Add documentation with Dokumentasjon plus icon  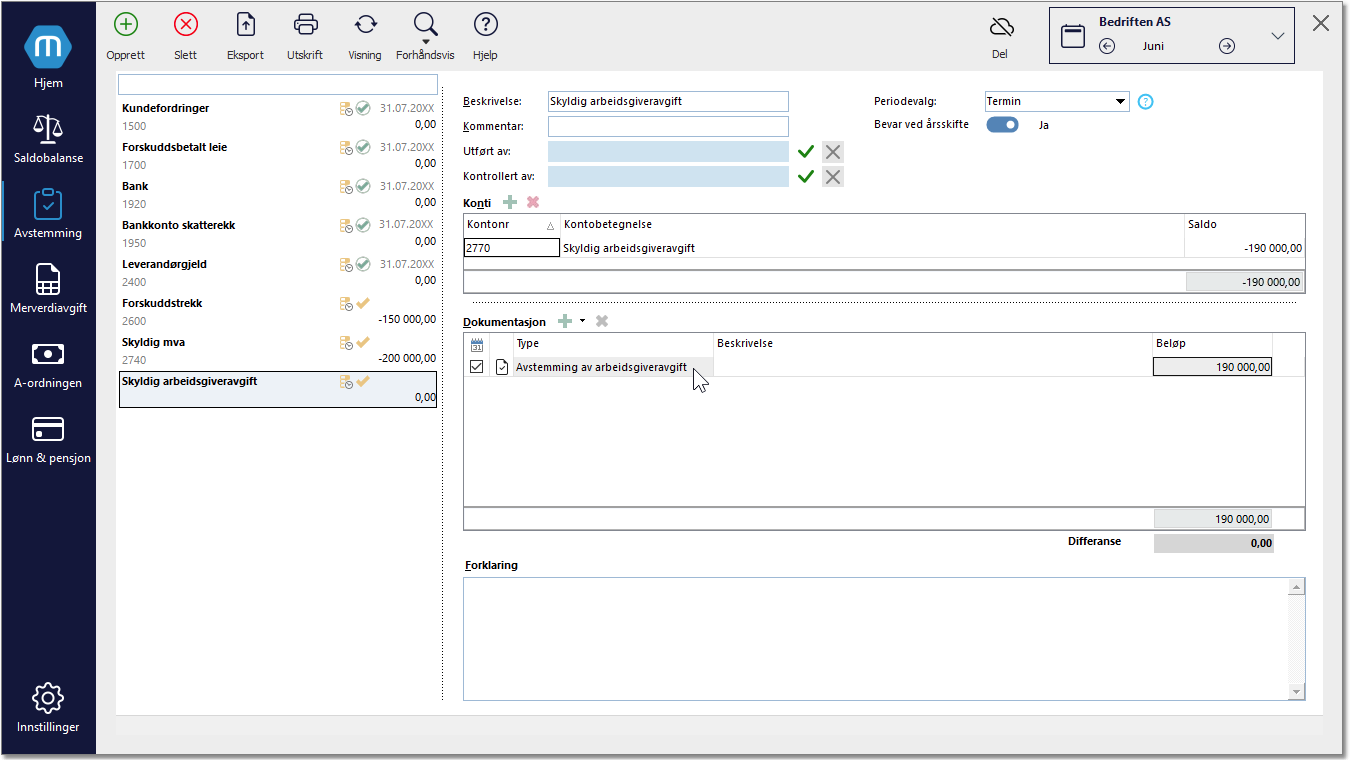click(566, 321)
